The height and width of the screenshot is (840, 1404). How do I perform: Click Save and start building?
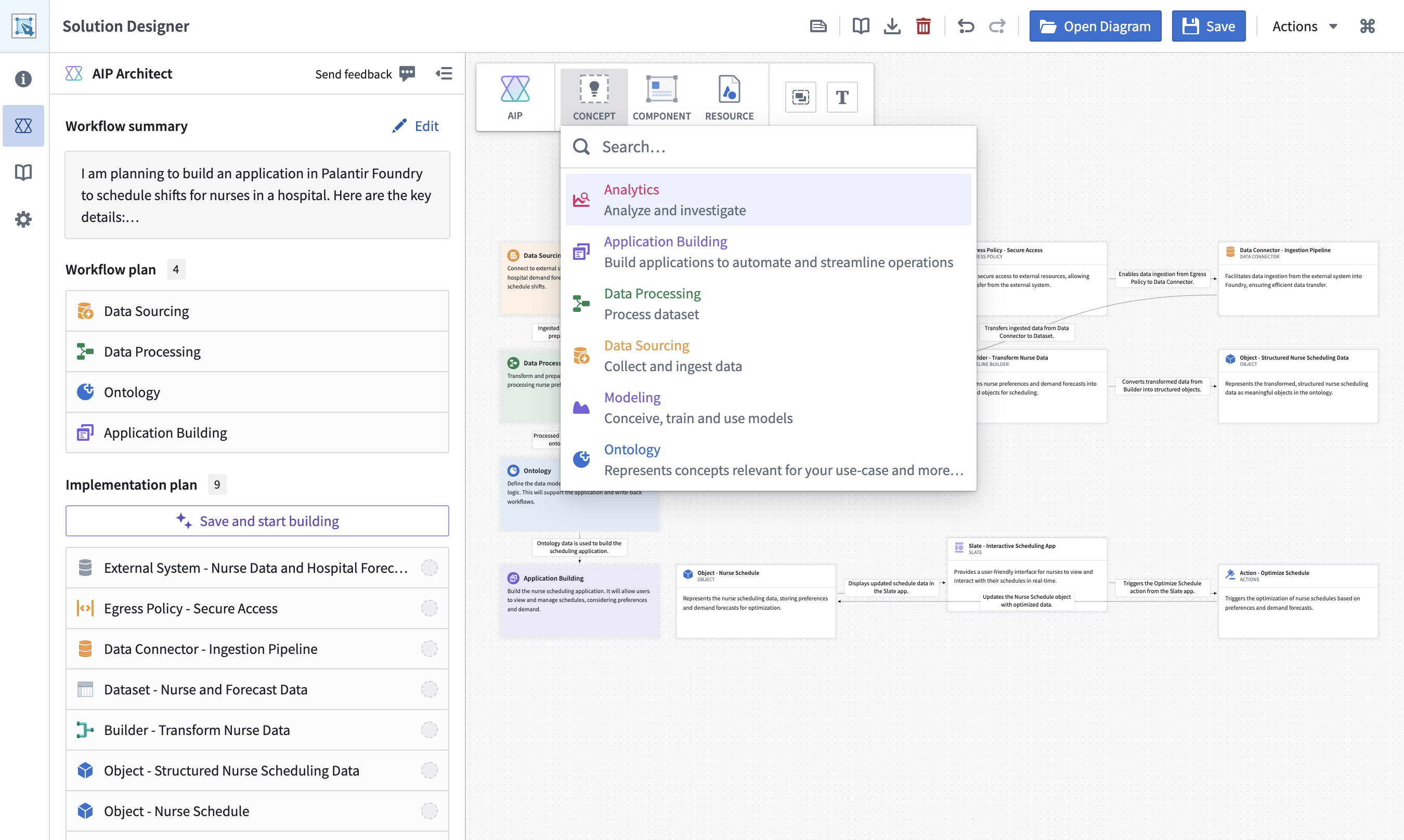[257, 521]
